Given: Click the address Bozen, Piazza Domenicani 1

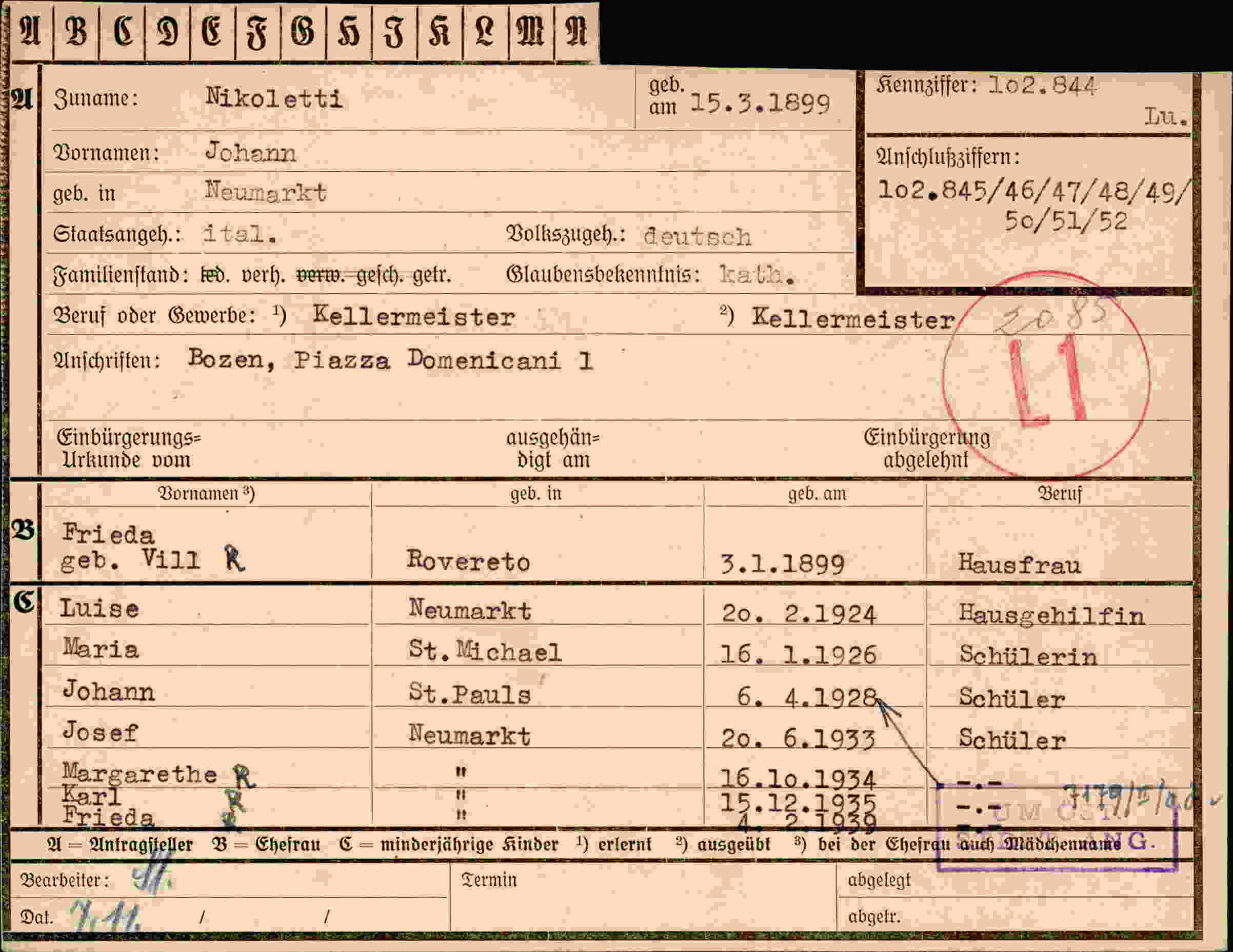Looking at the screenshot, I should pos(390,359).
